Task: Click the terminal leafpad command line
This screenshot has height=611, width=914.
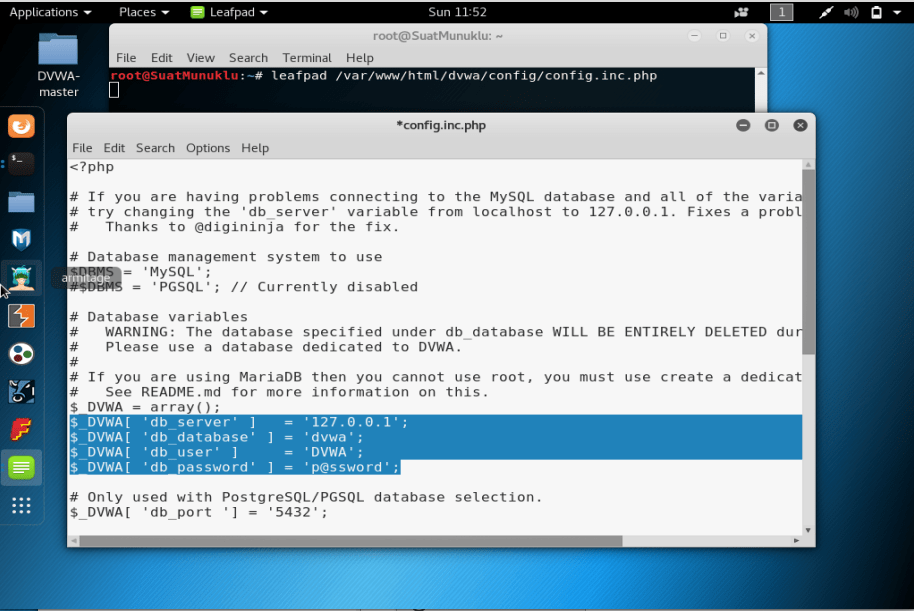Action: tap(384, 76)
